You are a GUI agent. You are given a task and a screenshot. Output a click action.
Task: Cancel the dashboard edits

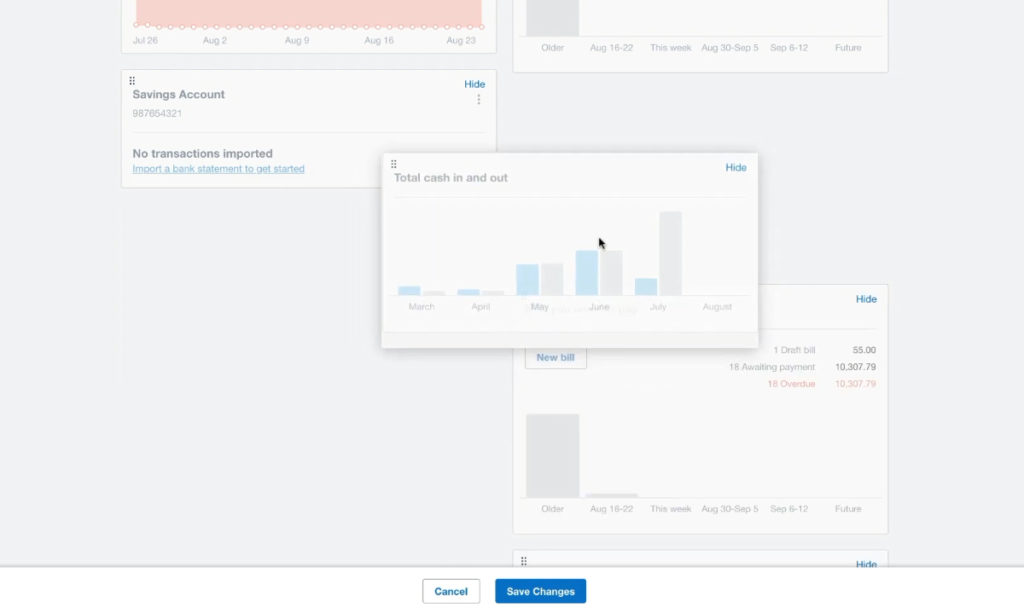pos(451,591)
